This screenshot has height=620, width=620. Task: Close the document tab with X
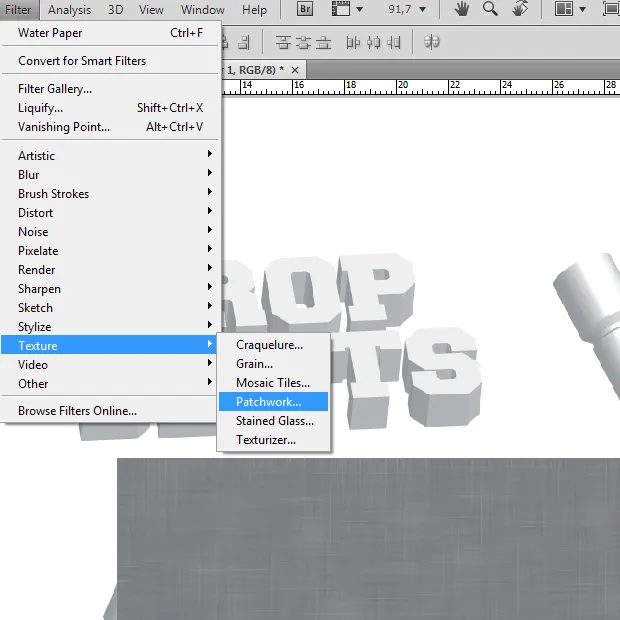click(295, 69)
